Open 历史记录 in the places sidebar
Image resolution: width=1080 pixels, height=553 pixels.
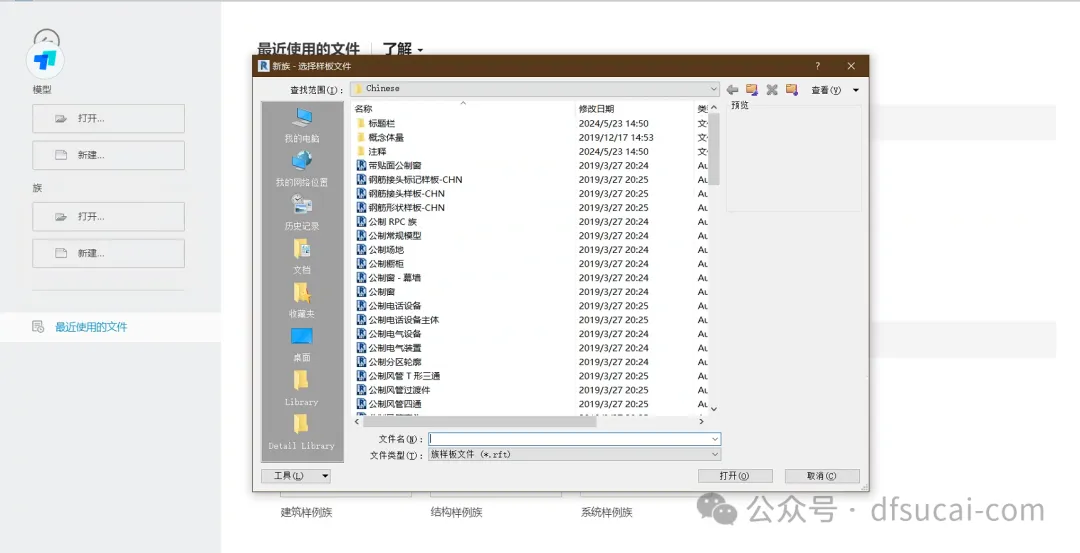302,213
